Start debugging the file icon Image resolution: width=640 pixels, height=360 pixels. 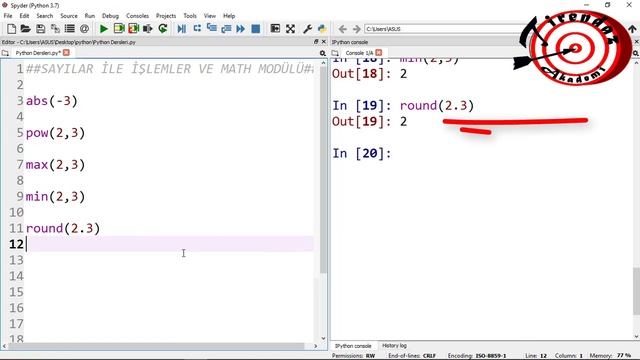[182, 29]
